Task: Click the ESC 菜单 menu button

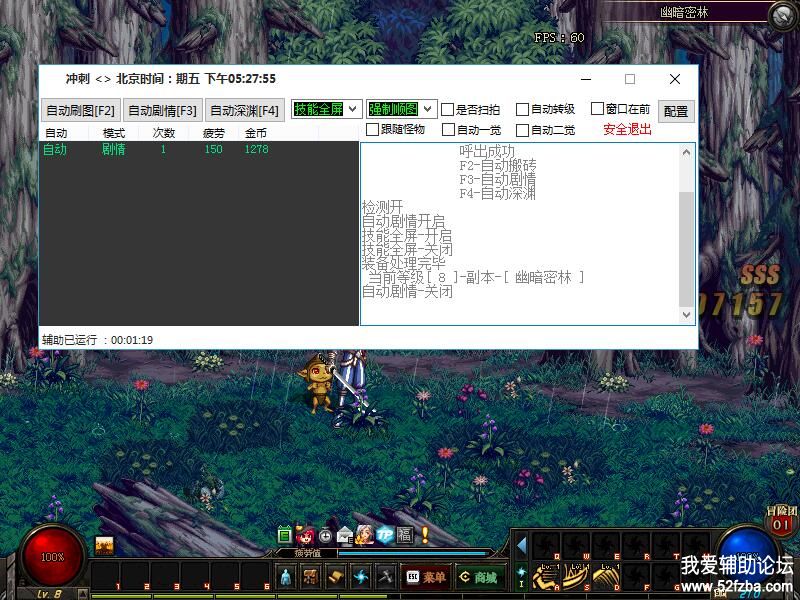Action: point(426,577)
